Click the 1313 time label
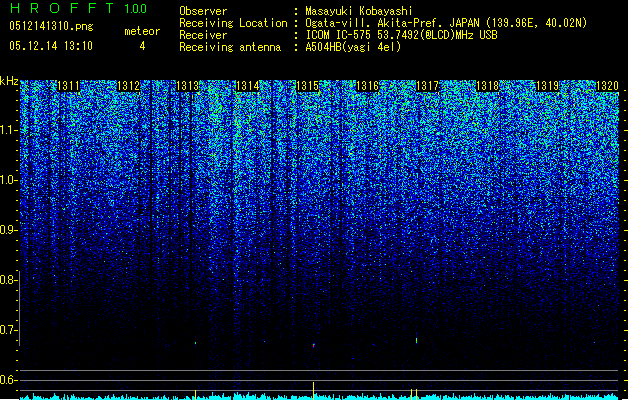629x400 pixels. coord(188,86)
